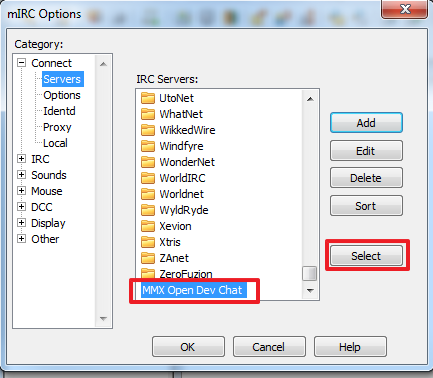Screen dimensions: 433x378
Task: Expand the Display category
Action: point(22,223)
